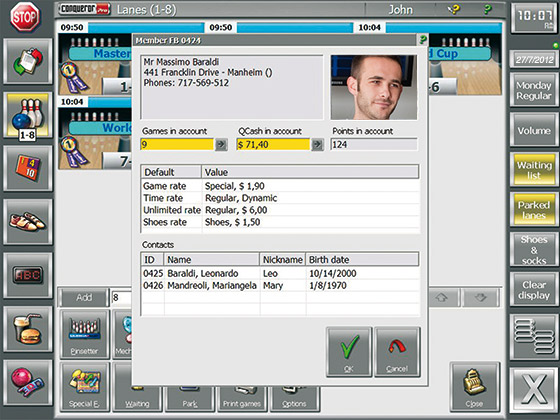
Task: Select the Cup lane tile on right
Action: [x=465, y=65]
